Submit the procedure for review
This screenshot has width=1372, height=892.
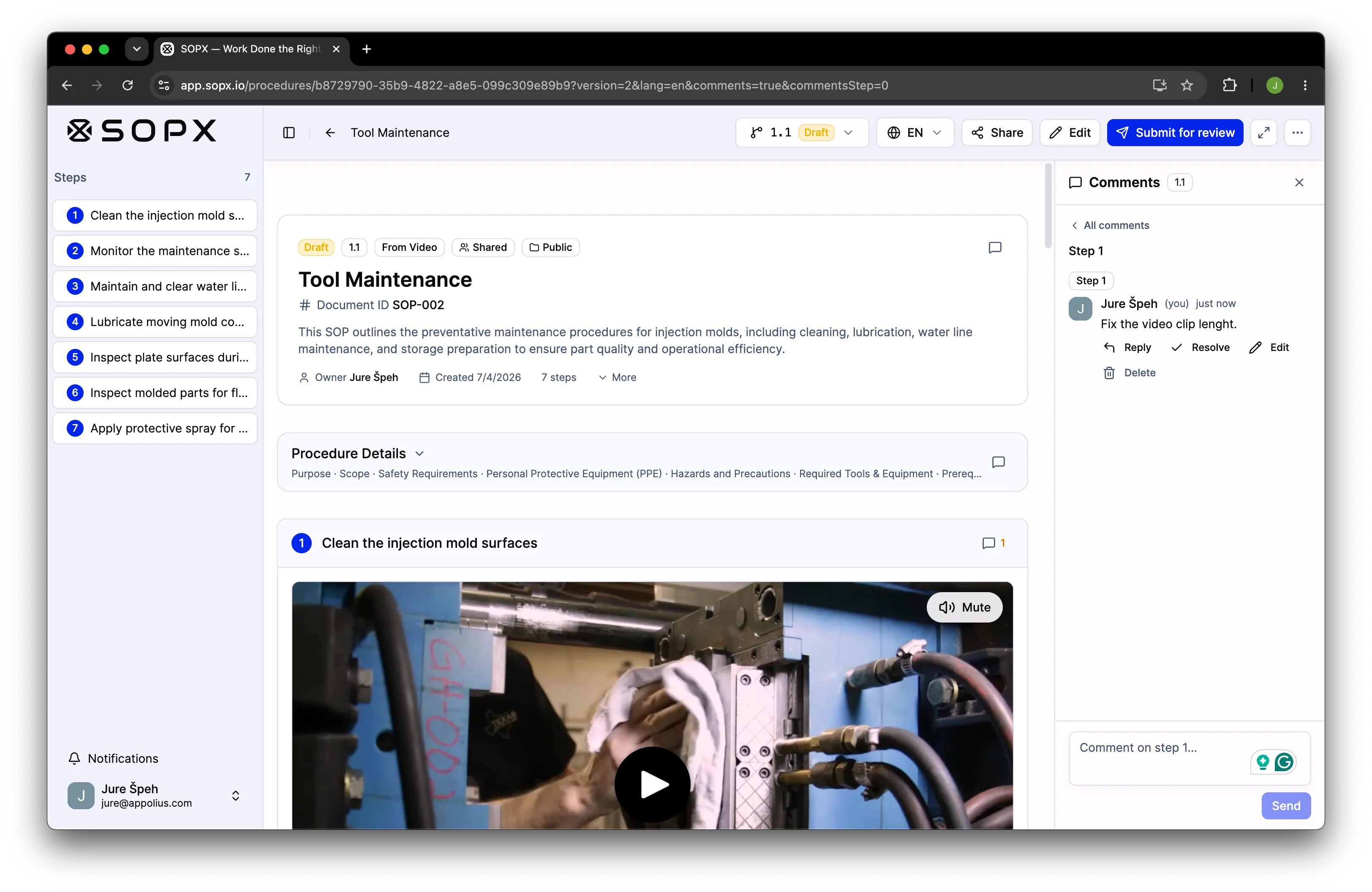[x=1175, y=133]
